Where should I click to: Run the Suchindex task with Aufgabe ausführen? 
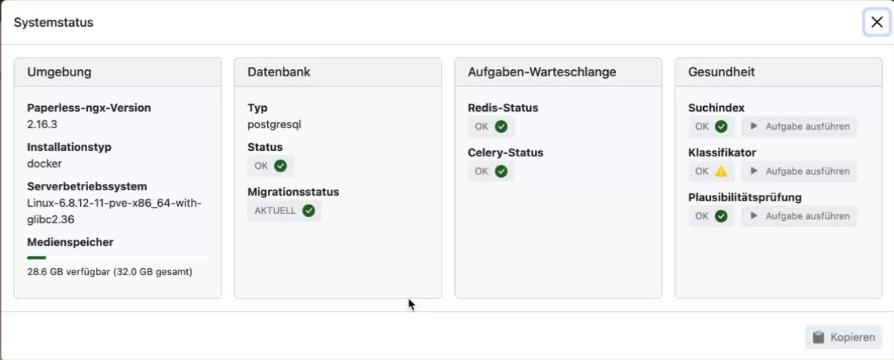799,127
